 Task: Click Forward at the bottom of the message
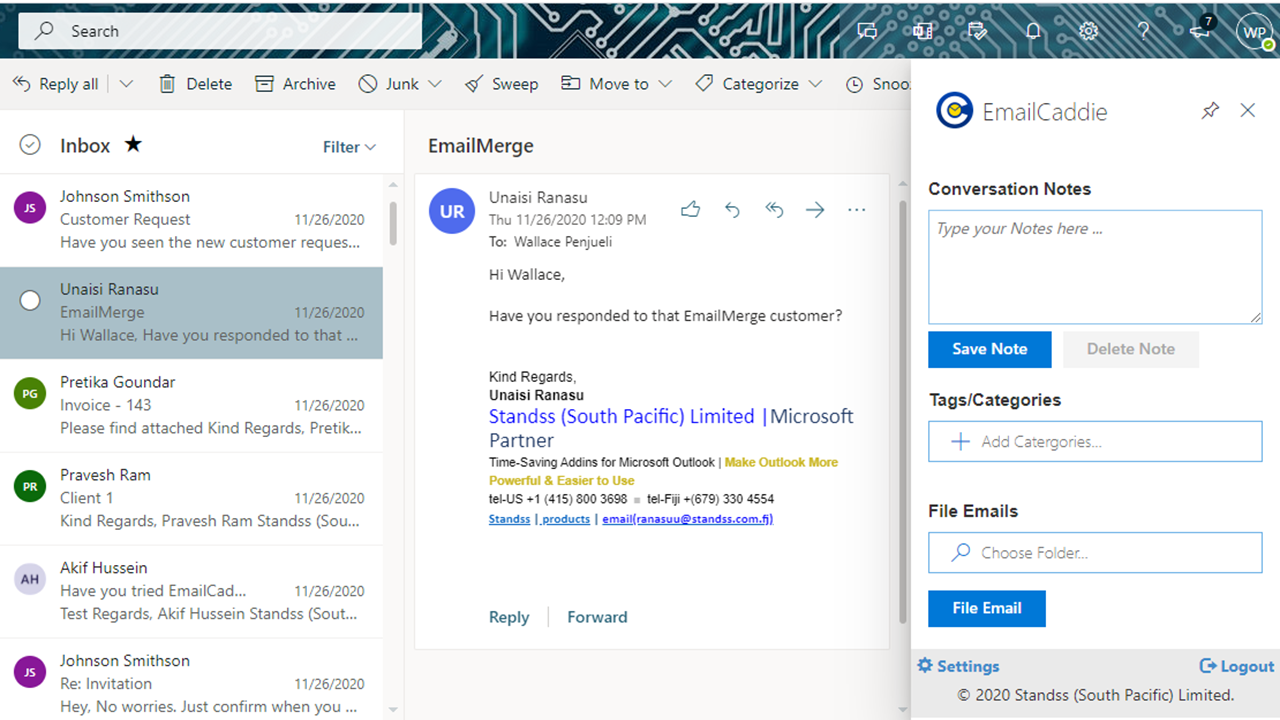point(597,617)
